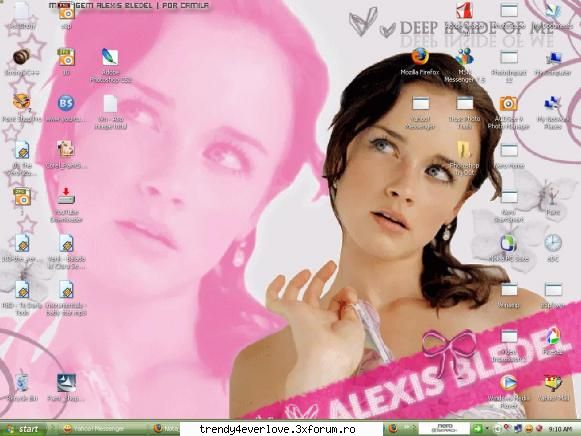
Task: Open the Paint Shop shortcut beside Recycle Bin
Action: pos(66,383)
